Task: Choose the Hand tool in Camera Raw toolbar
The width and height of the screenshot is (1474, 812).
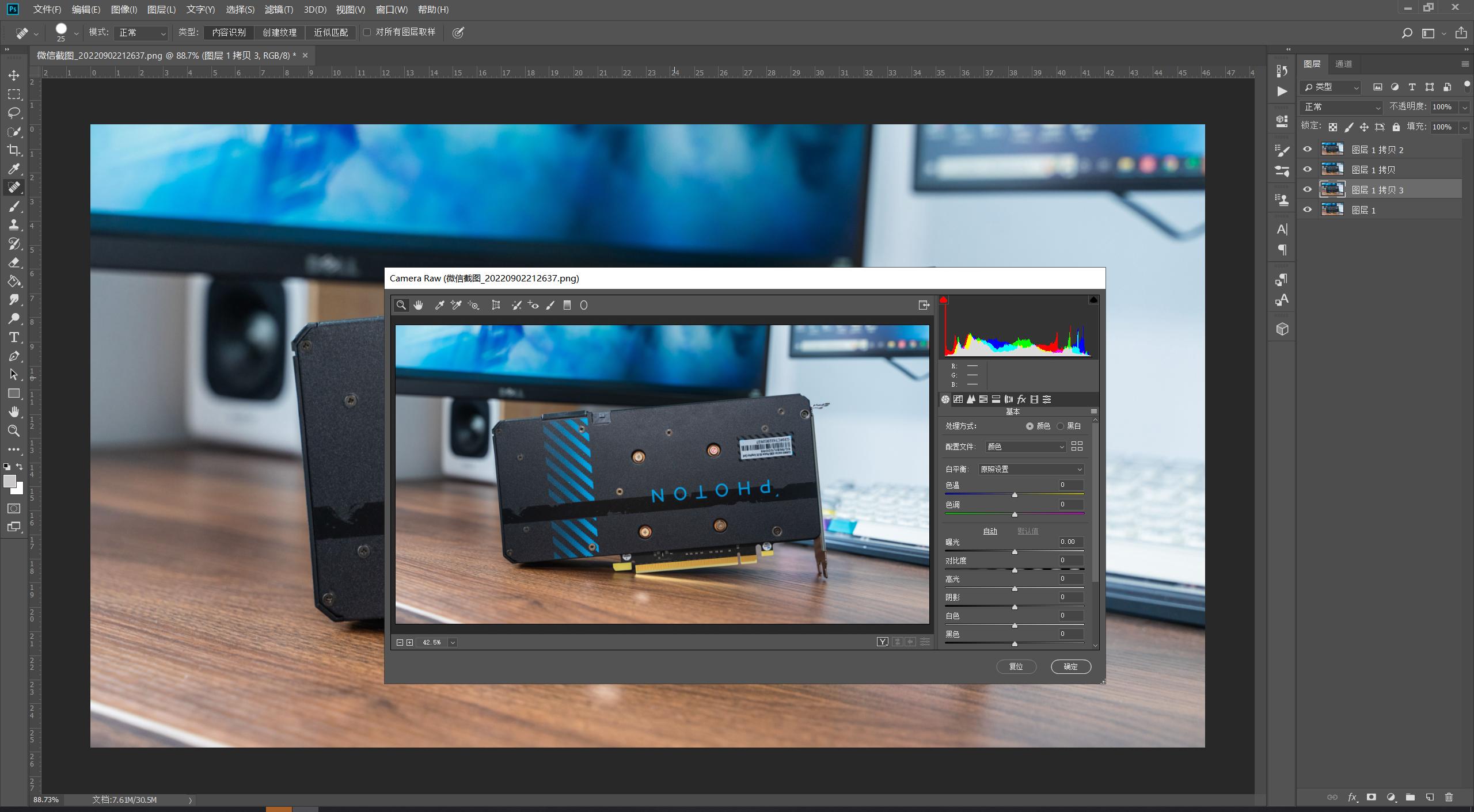Action: pos(419,306)
